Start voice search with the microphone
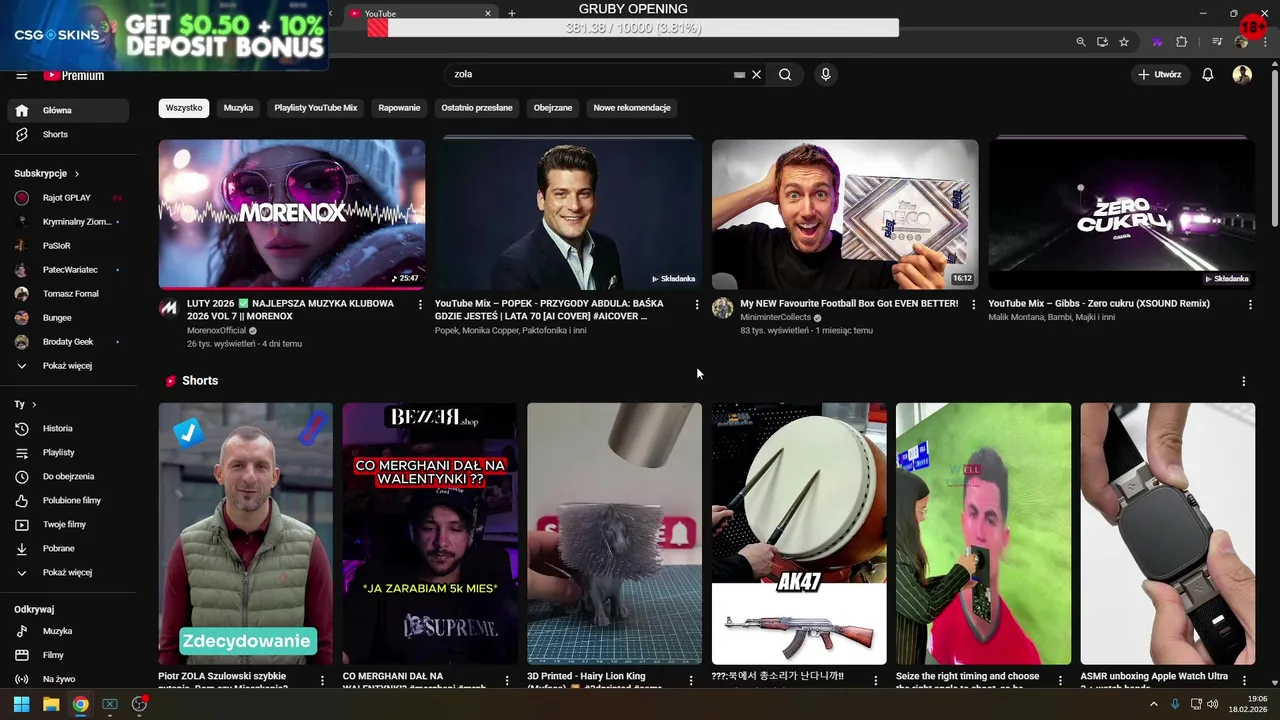The width and height of the screenshot is (1280, 720). coord(825,74)
